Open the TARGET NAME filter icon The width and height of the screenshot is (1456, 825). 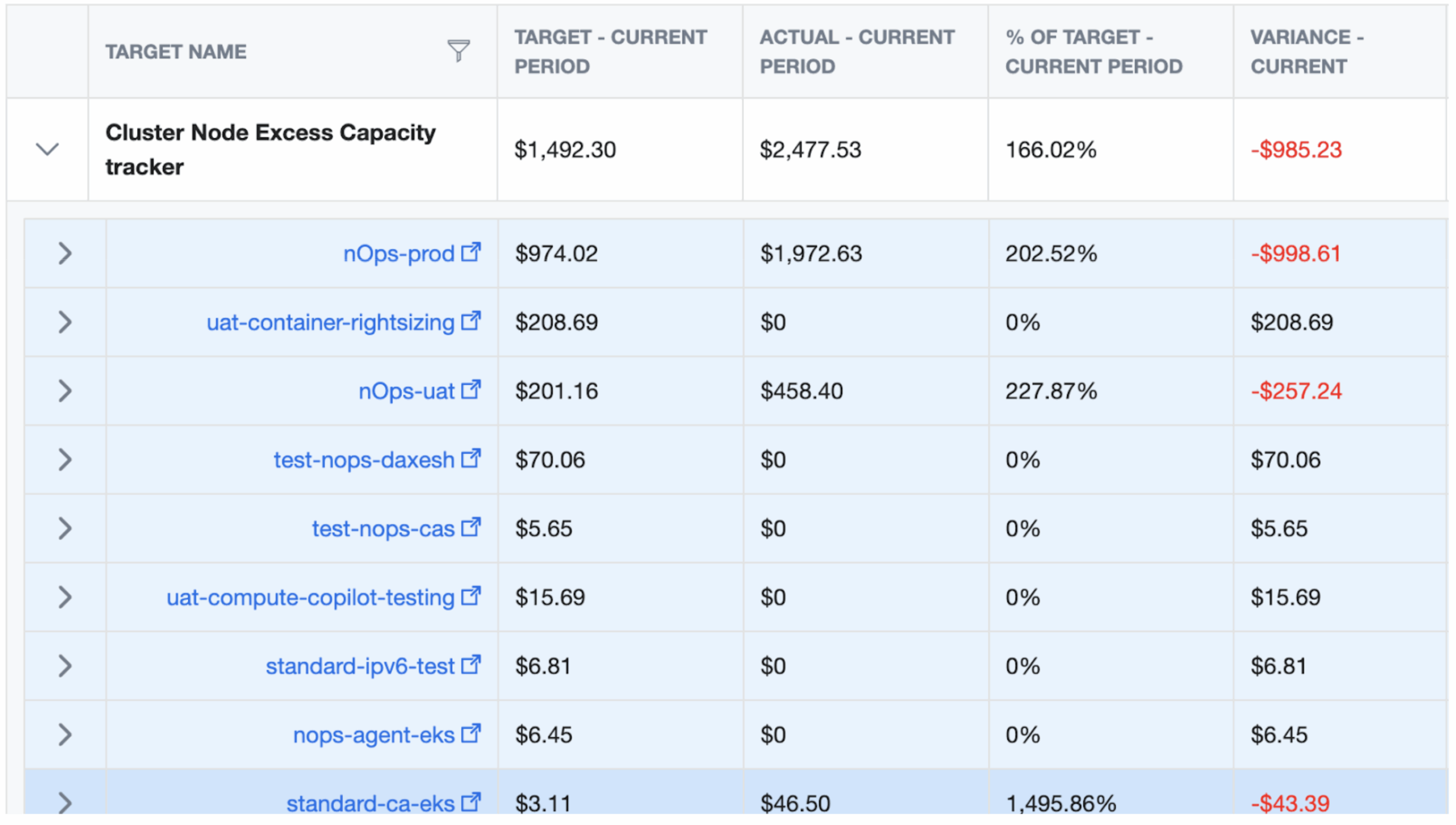[x=458, y=51]
